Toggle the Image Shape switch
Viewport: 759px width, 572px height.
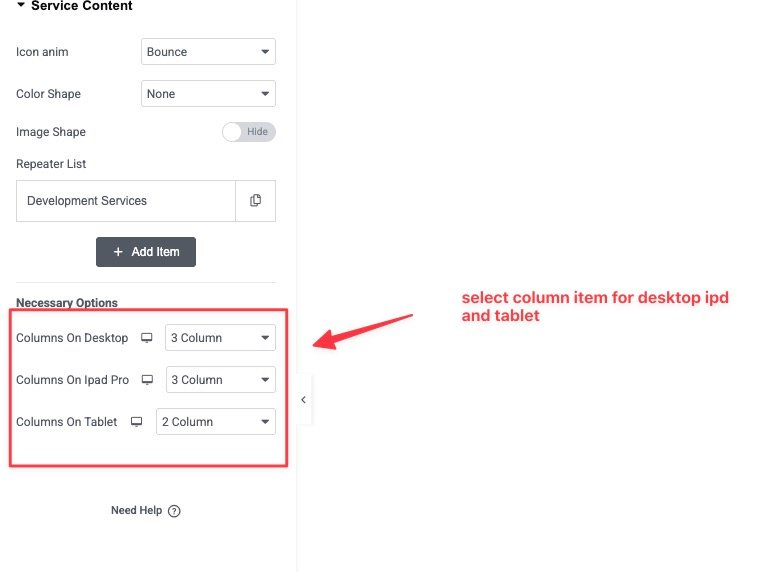pyautogui.click(x=248, y=132)
